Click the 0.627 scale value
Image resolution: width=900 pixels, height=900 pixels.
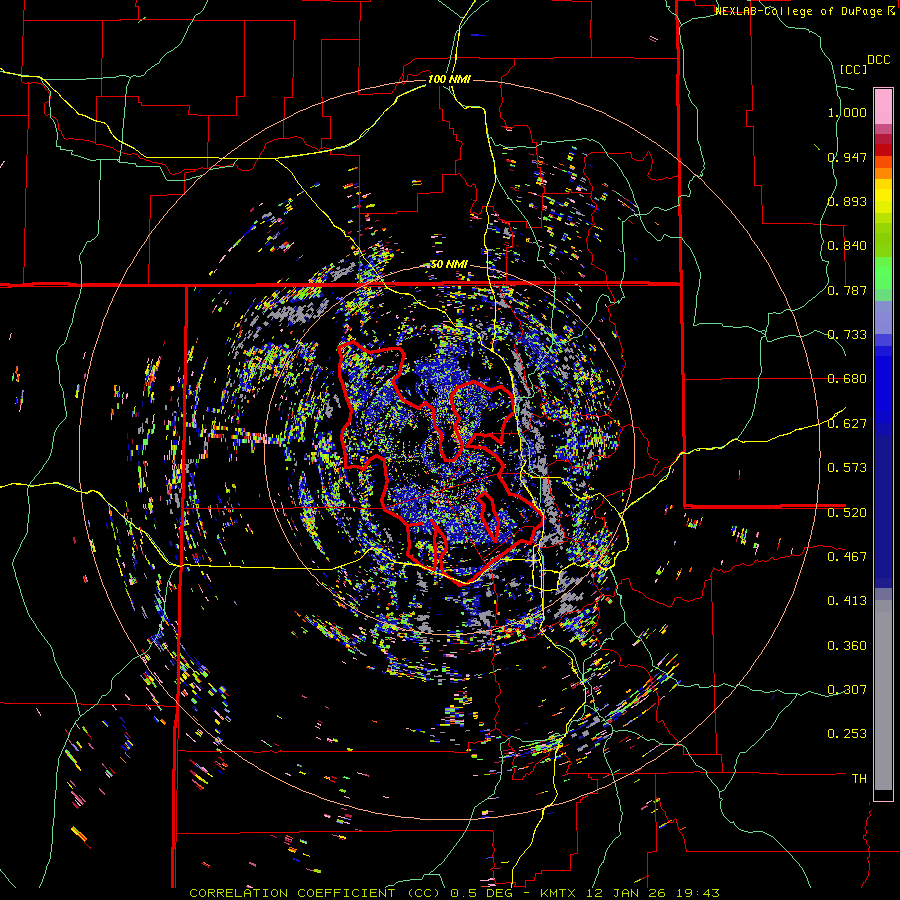[847, 424]
